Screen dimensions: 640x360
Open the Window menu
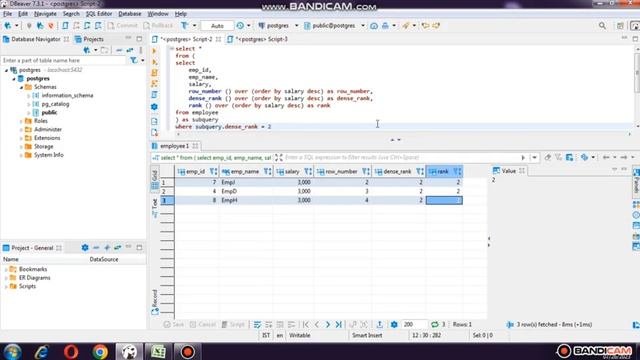tap(158, 14)
